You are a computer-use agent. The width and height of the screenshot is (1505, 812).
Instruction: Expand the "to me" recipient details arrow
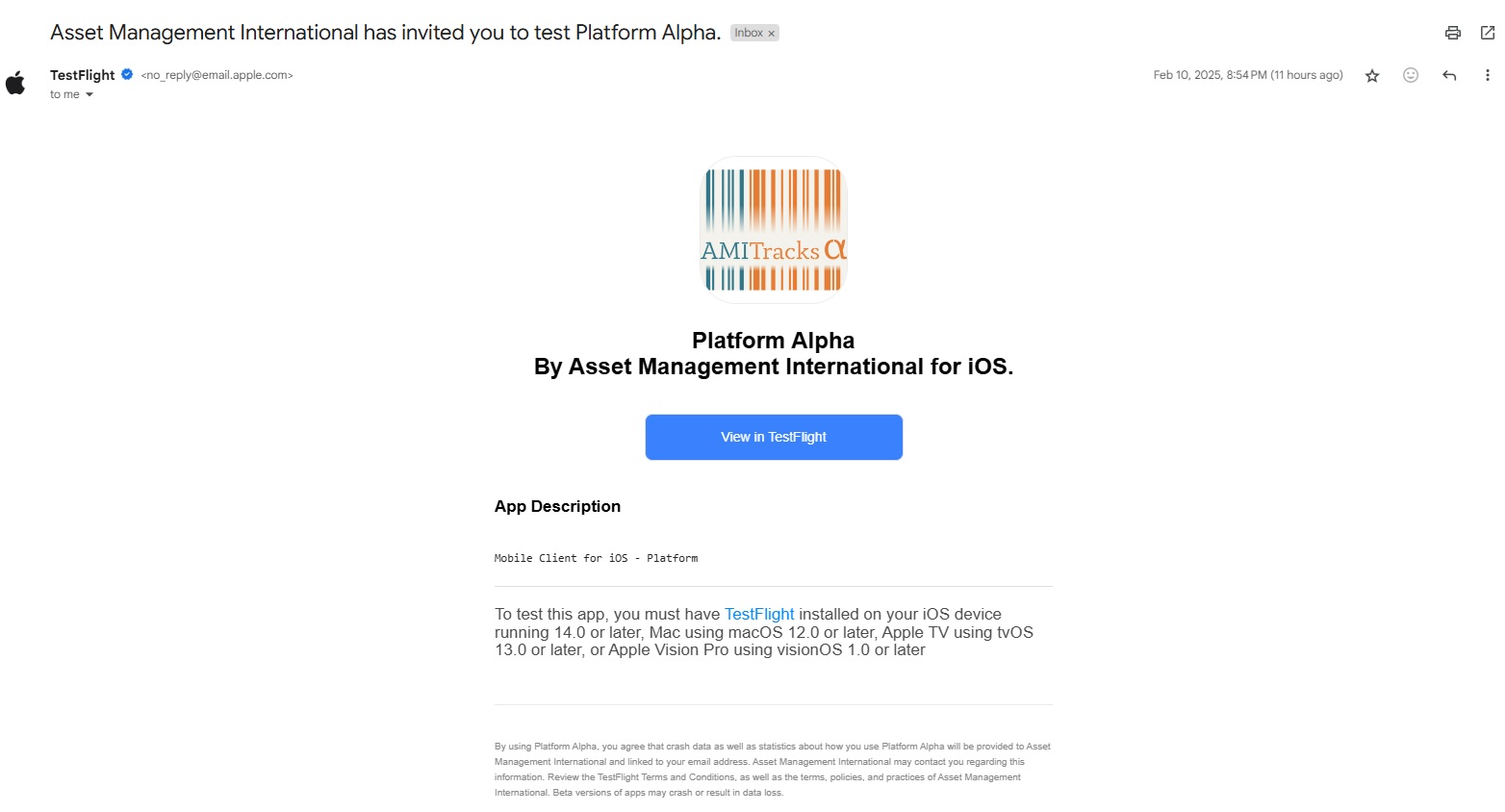[89, 95]
